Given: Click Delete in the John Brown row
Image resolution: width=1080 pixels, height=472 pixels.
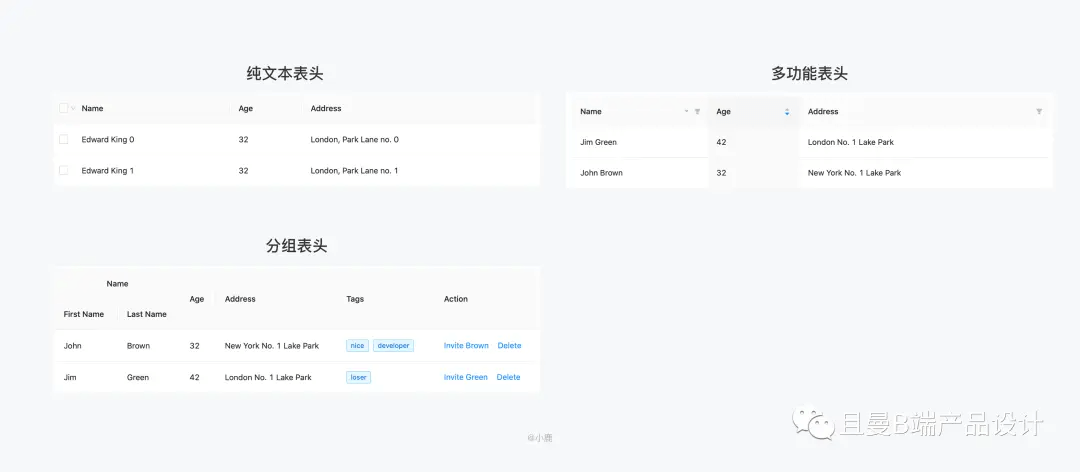Looking at the screenshot, I should pyautogui.click(x=510, y=346).
